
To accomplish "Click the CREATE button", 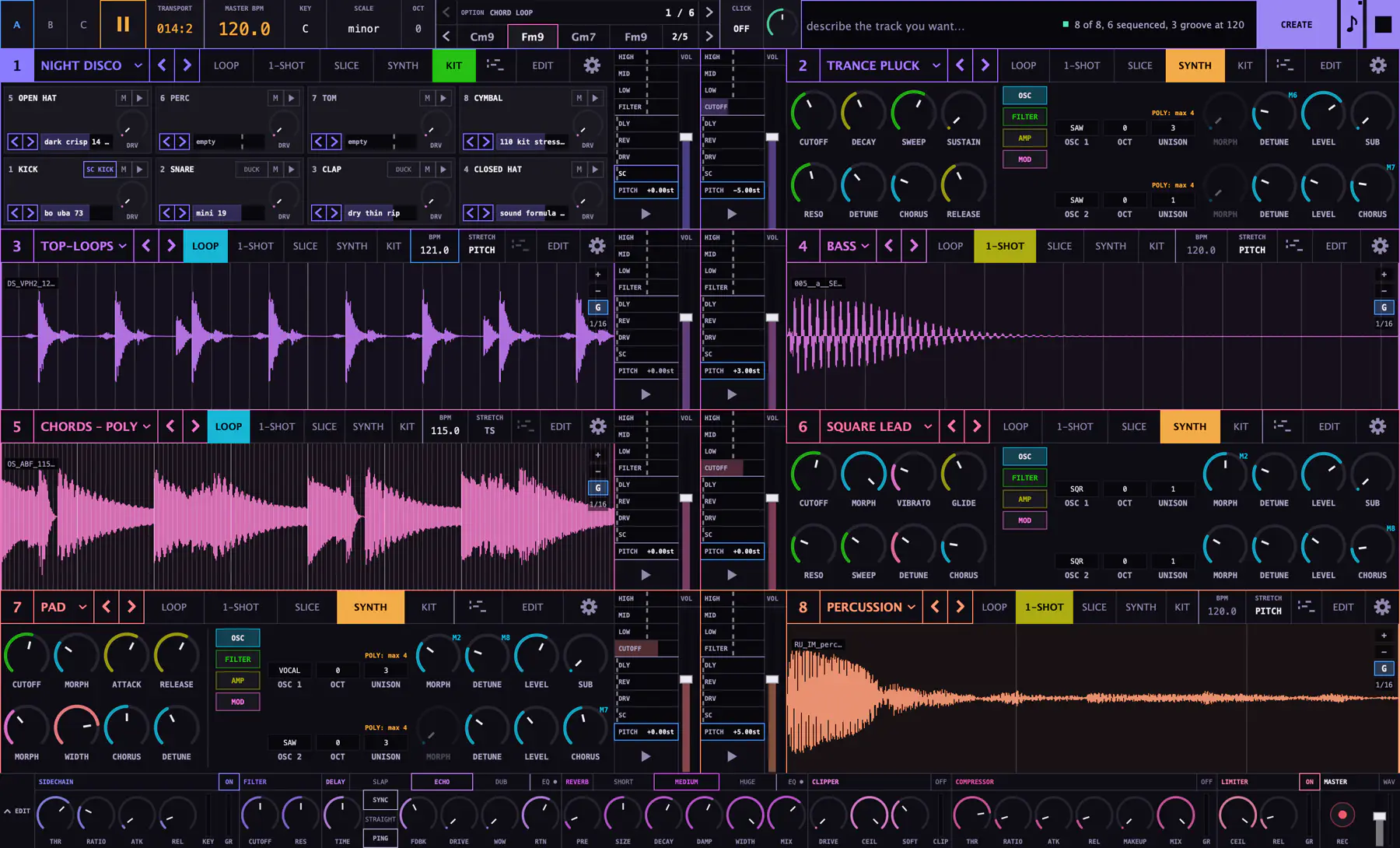I will [1297, 25].
